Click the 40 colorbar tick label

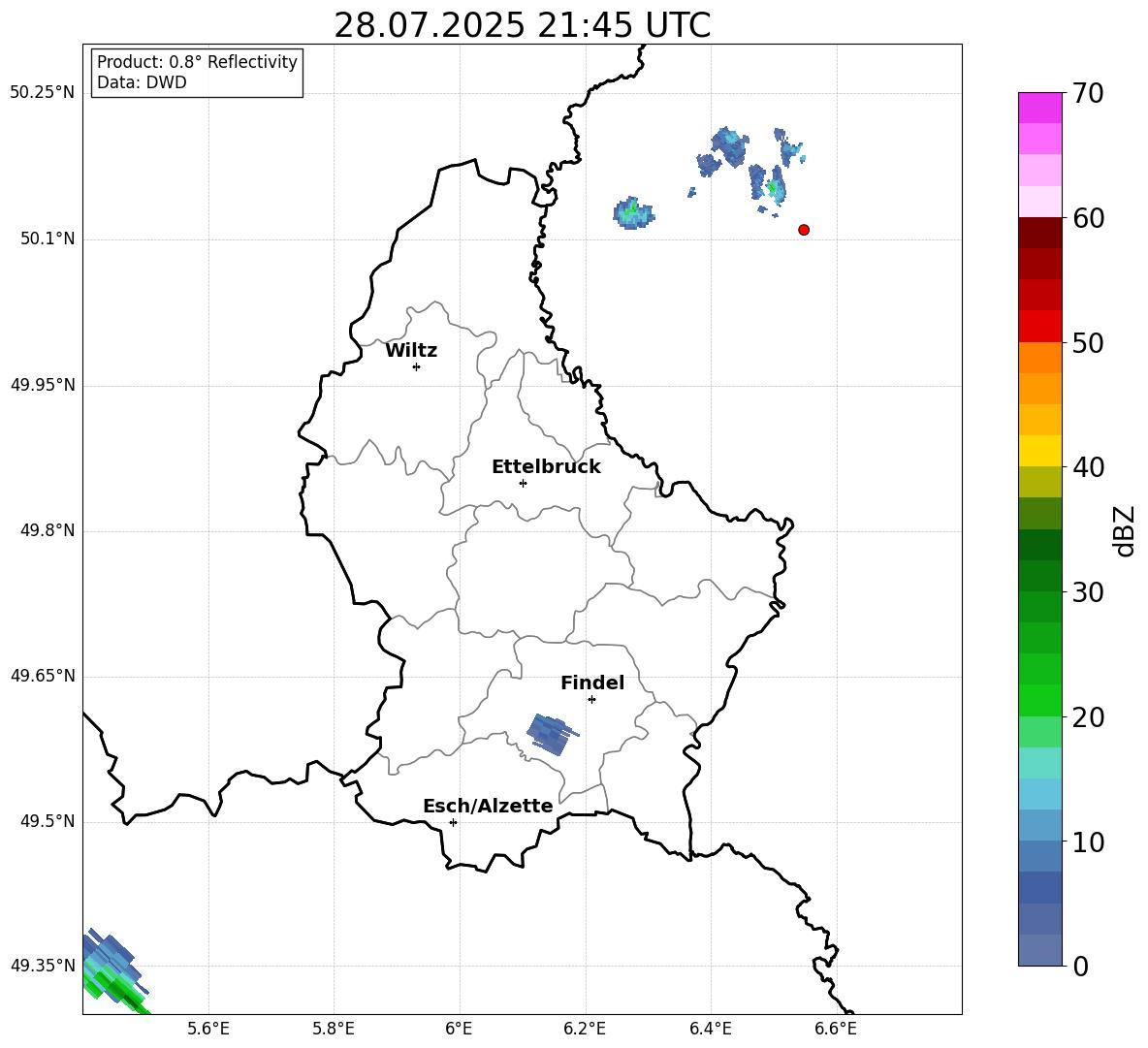(1088, 467)
